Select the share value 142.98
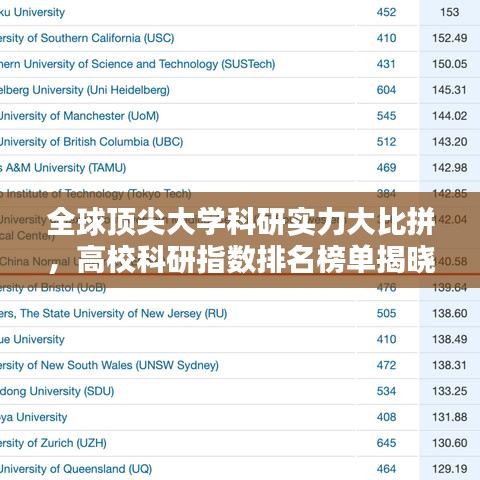480x480 pixels. (450, 168)
